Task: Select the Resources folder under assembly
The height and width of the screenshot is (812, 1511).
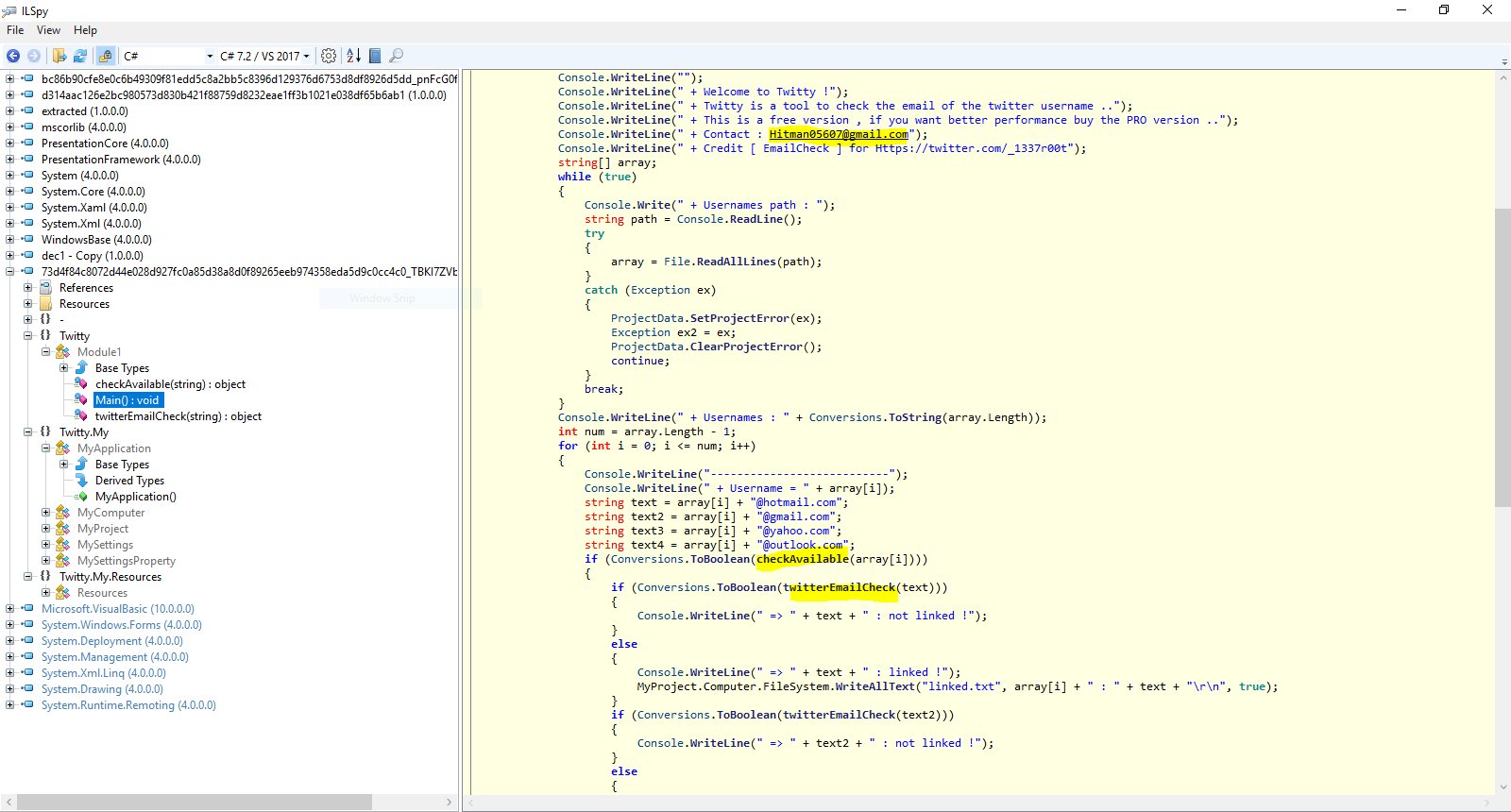Action: [84, 304]
